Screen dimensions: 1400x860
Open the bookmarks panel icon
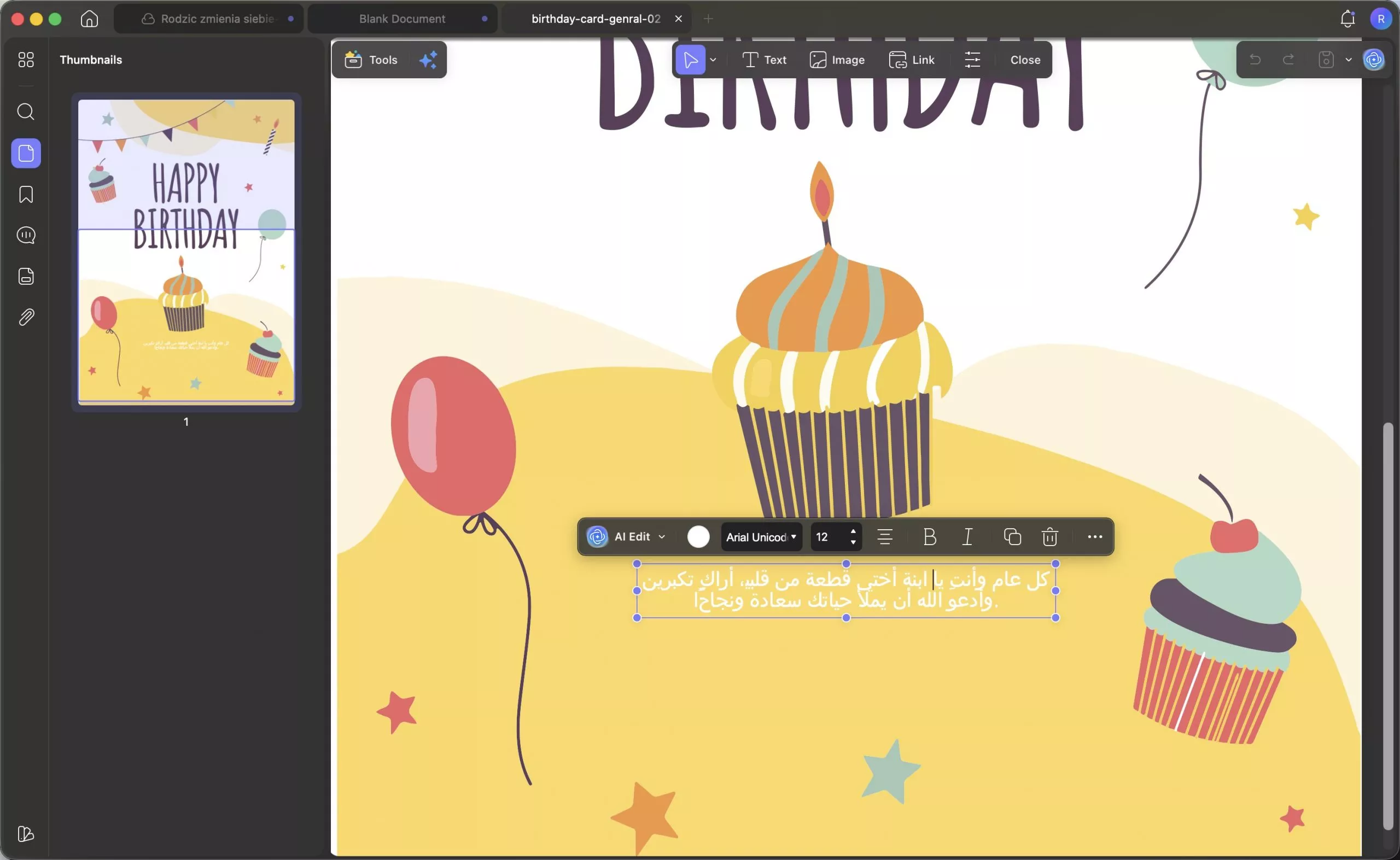coord(26,195)
